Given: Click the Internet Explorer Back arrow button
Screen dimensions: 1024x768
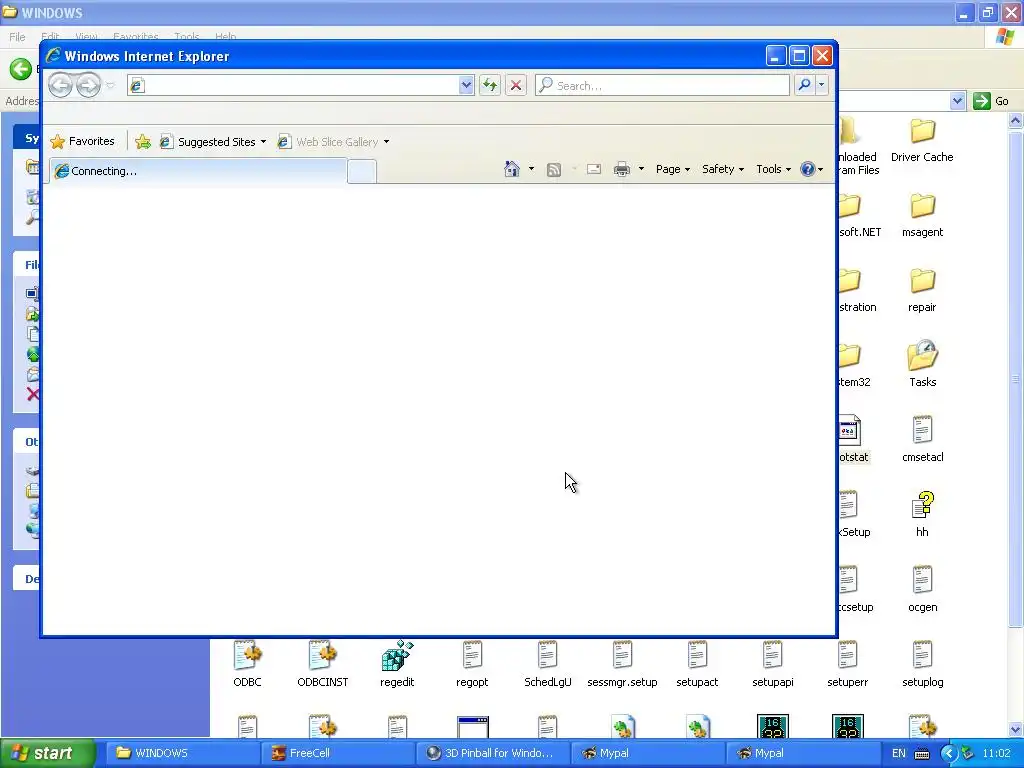Looking at the screenshot, I should click(60, 85).
